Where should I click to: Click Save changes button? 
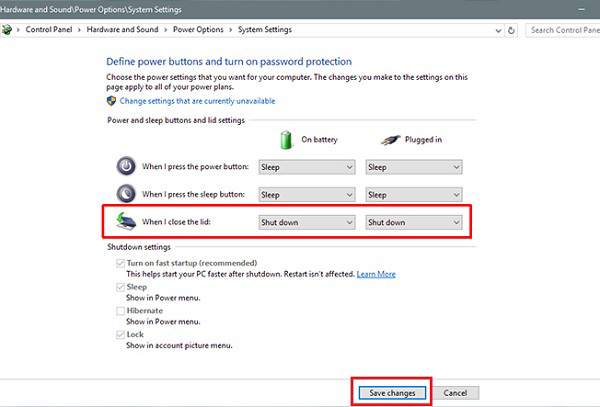(392, 393)
